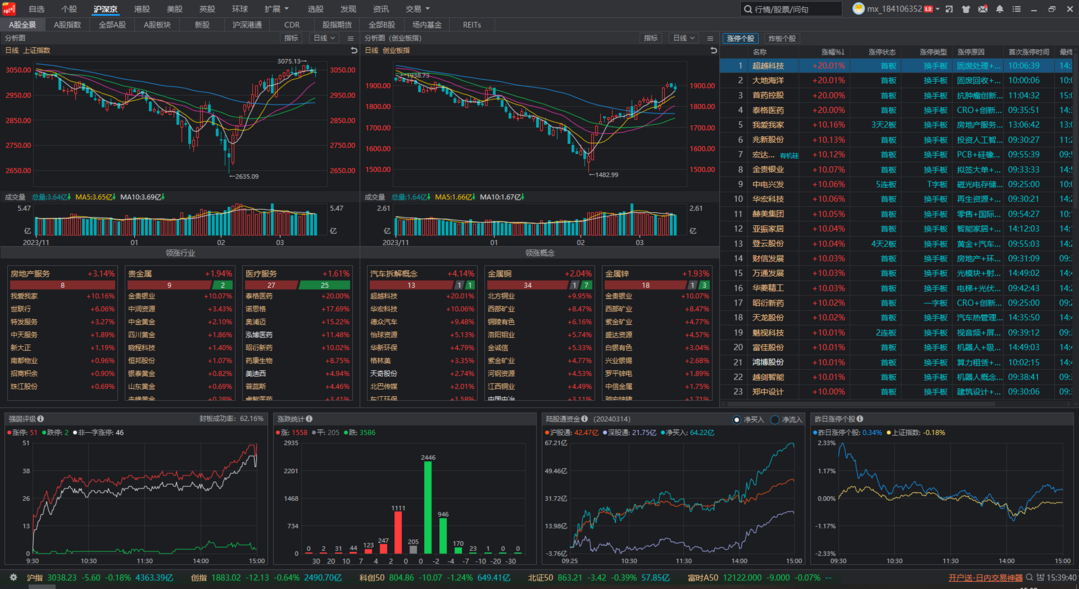Open the mail messages icon
Image resolution: width=1079 pixels, height=589 pixels.
click(x=983, y=9)
